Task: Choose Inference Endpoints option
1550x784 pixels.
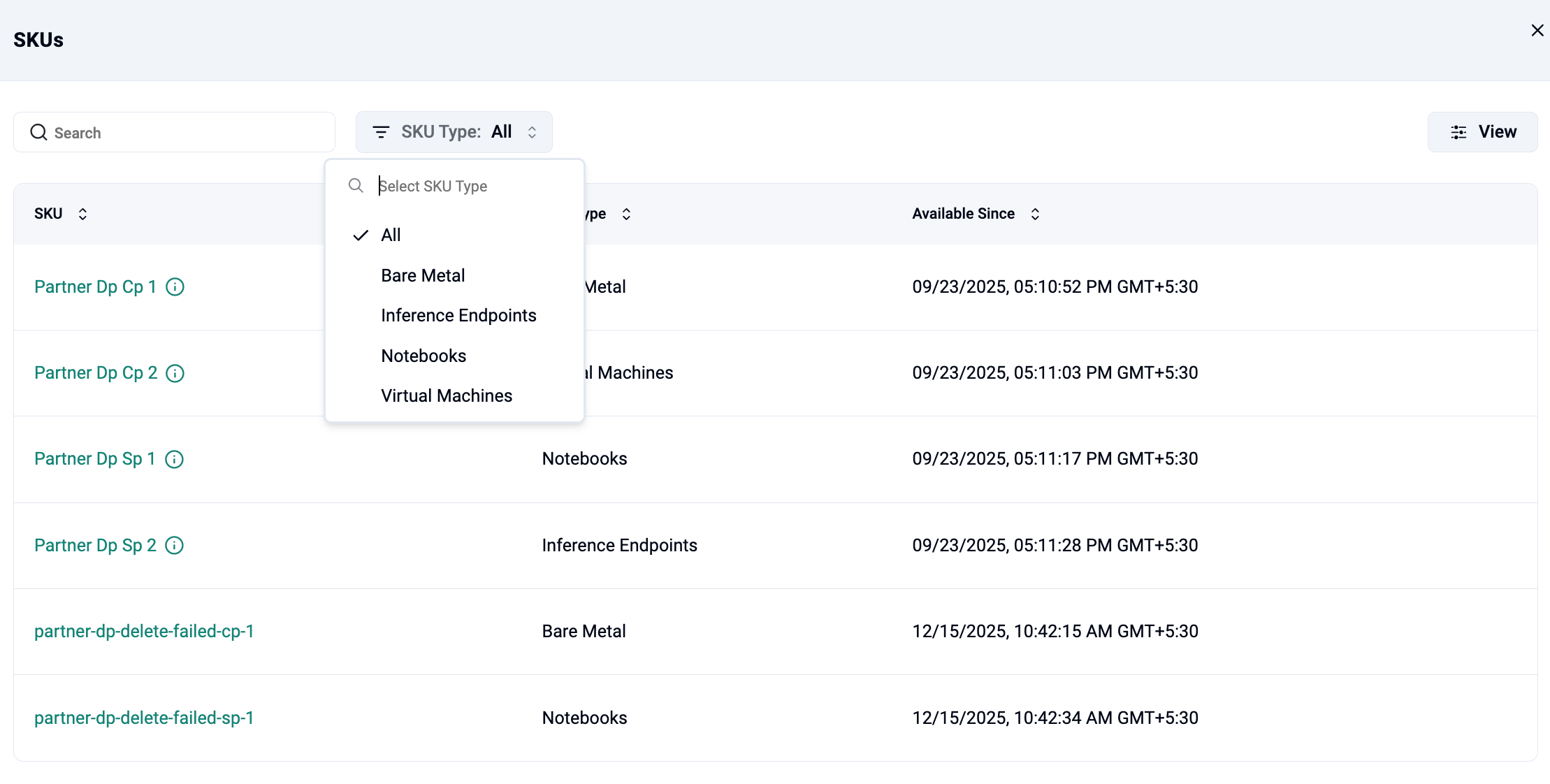Action: 458,315
